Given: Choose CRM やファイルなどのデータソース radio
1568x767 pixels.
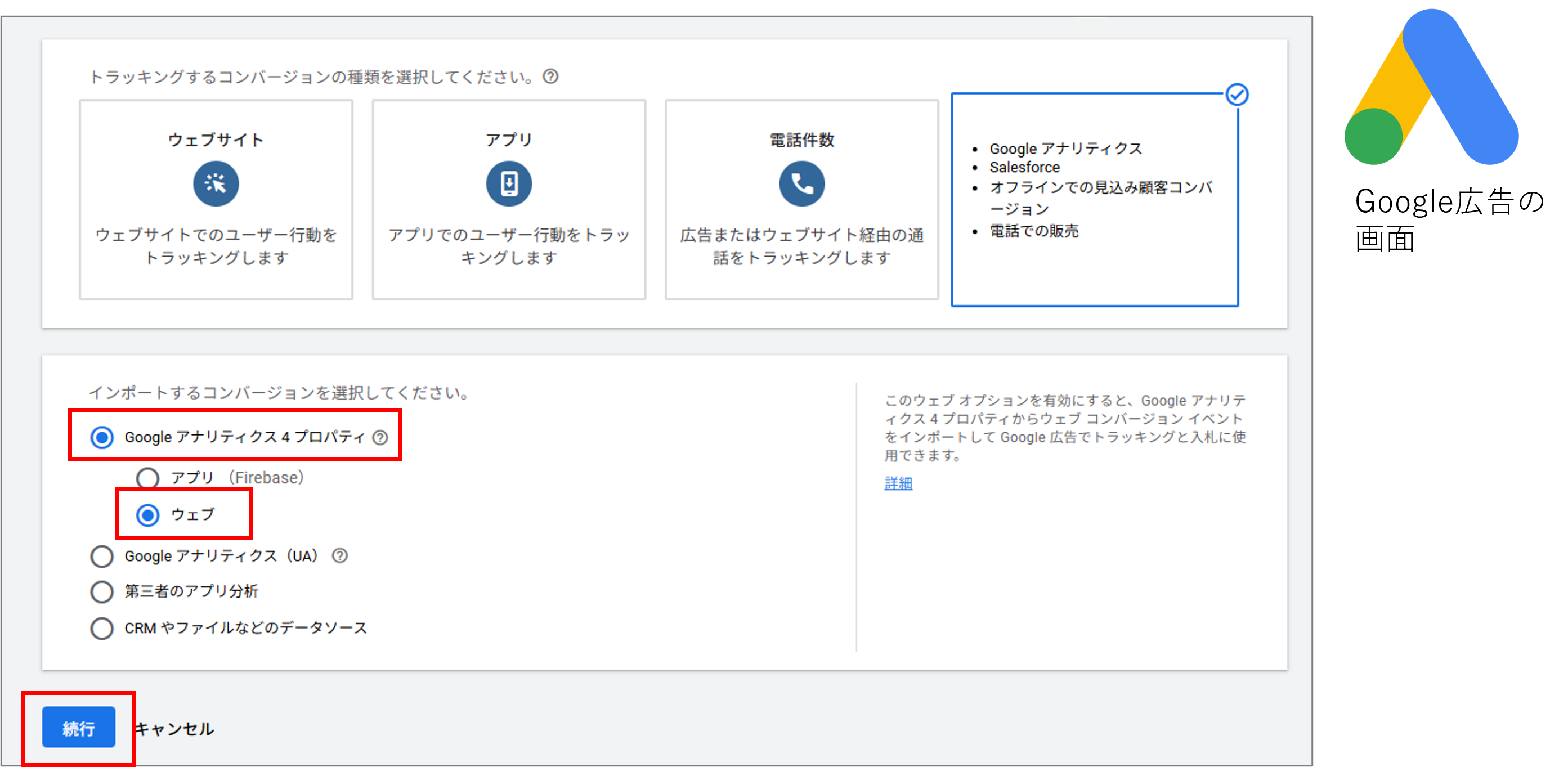Looking at the screenshot, I should [102, 628].
